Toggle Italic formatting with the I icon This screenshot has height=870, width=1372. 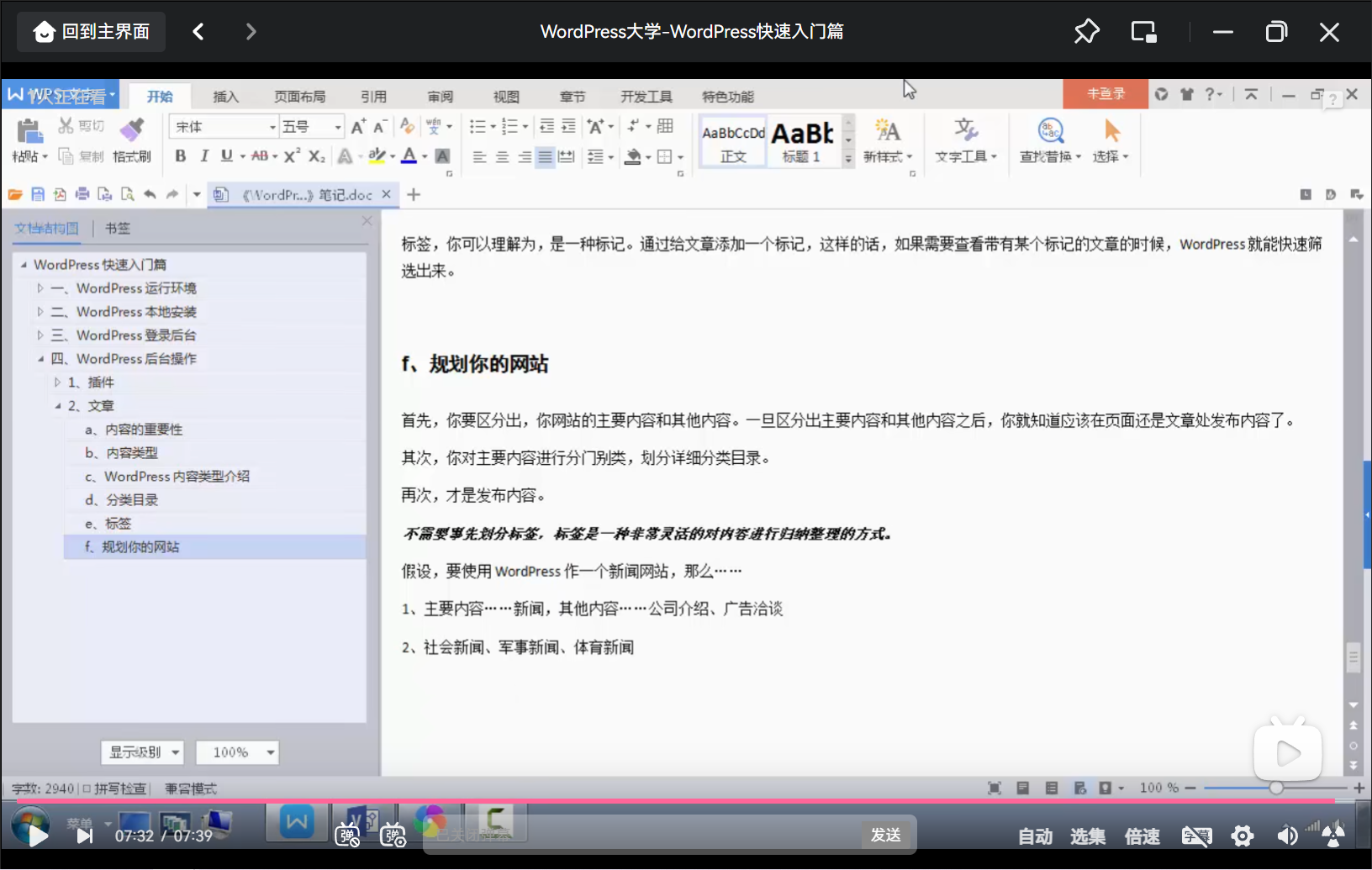click(203, 156)
